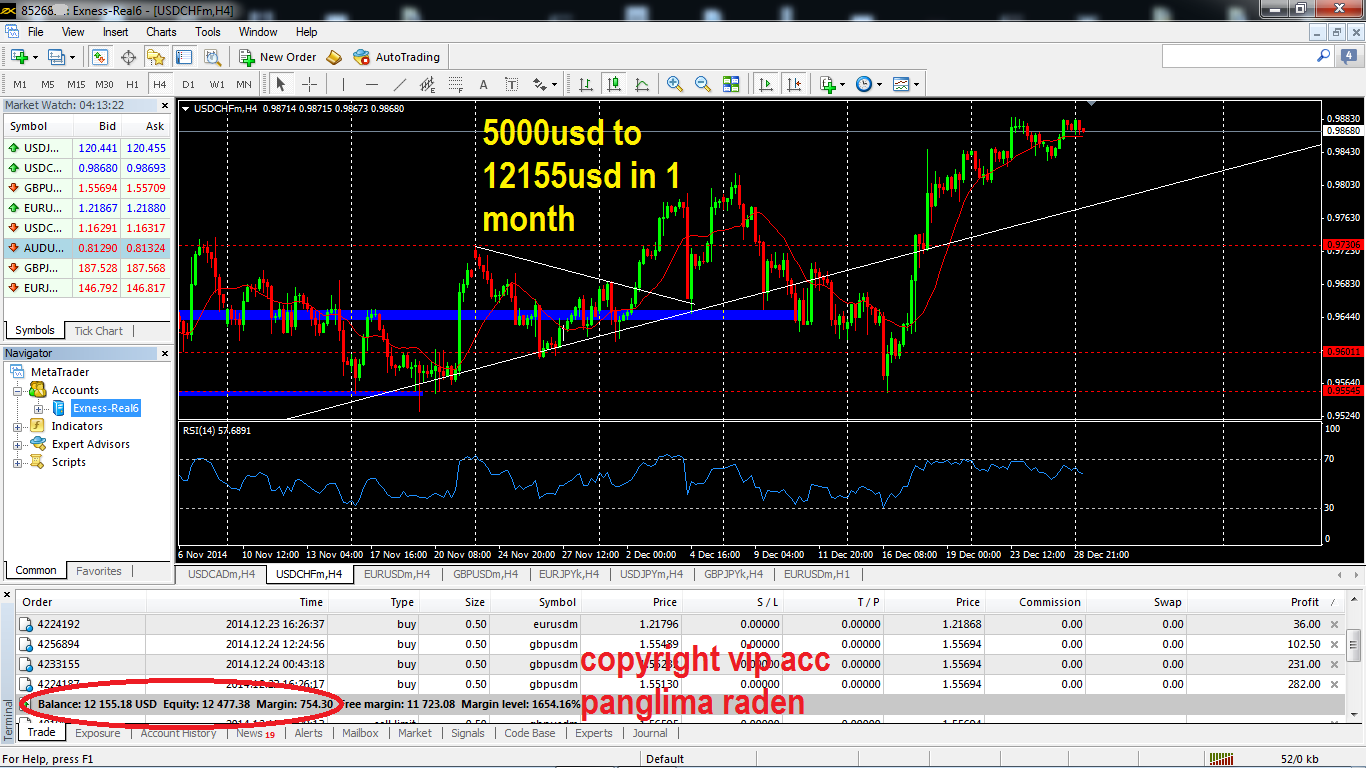
Task: Open the Strategy Tester magnifier icon
Action: tap(212, 57)
